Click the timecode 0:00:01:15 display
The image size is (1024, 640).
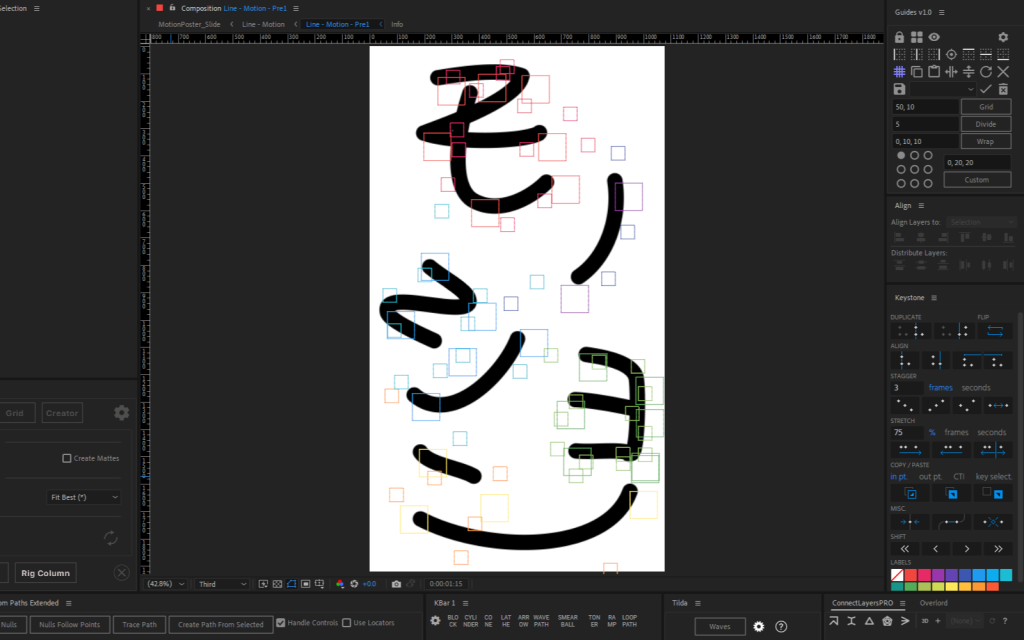pos(445,584)
